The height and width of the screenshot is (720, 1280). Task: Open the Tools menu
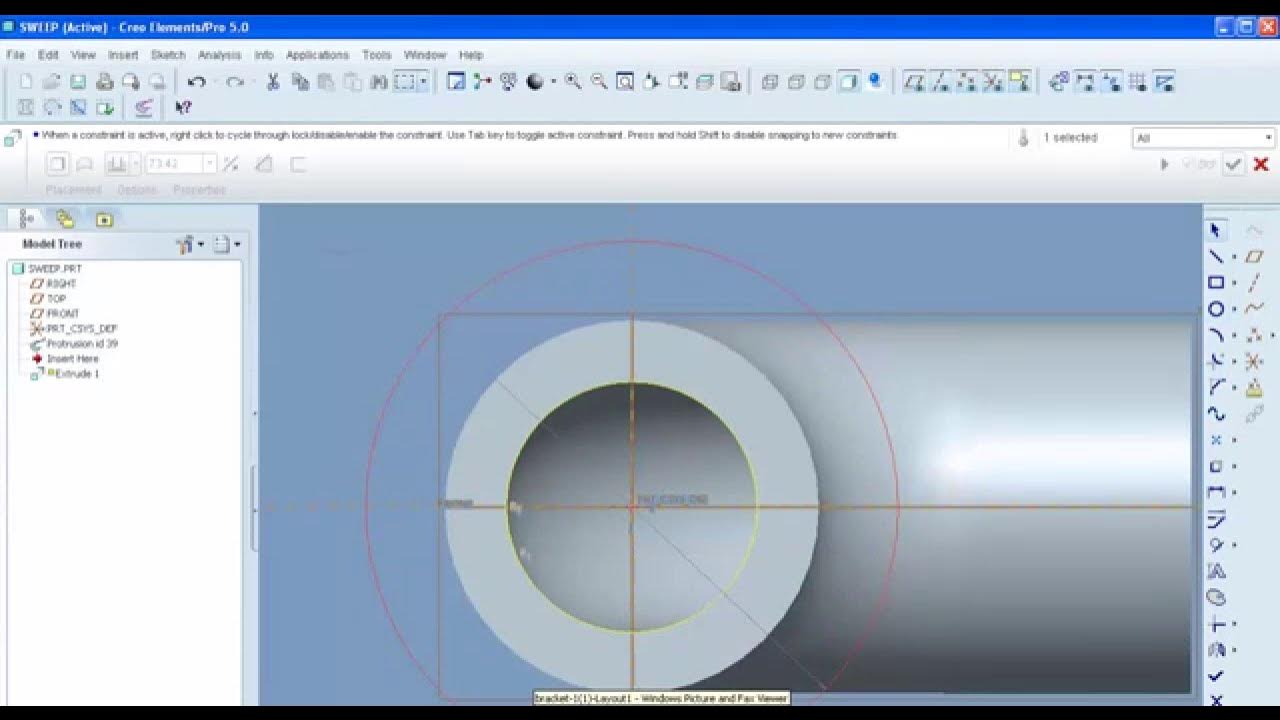click(376, 55)
